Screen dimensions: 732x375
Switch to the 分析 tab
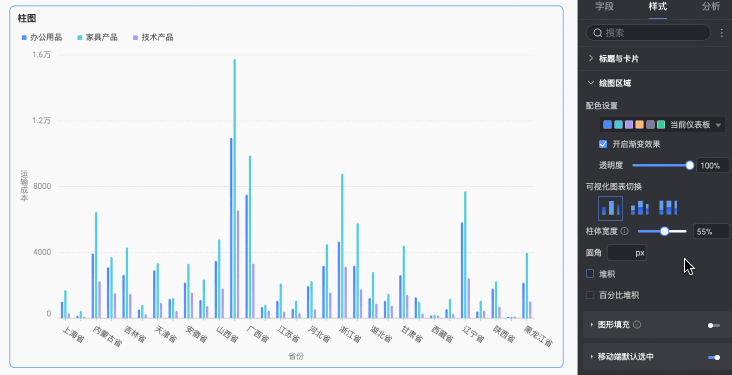pos(711,7)
